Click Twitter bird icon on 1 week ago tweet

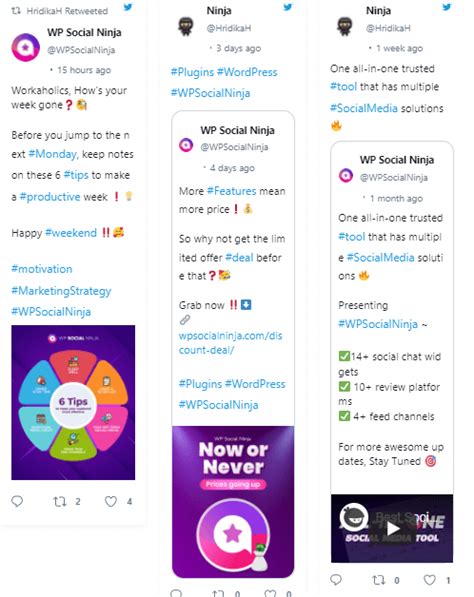tap(447, 6)
